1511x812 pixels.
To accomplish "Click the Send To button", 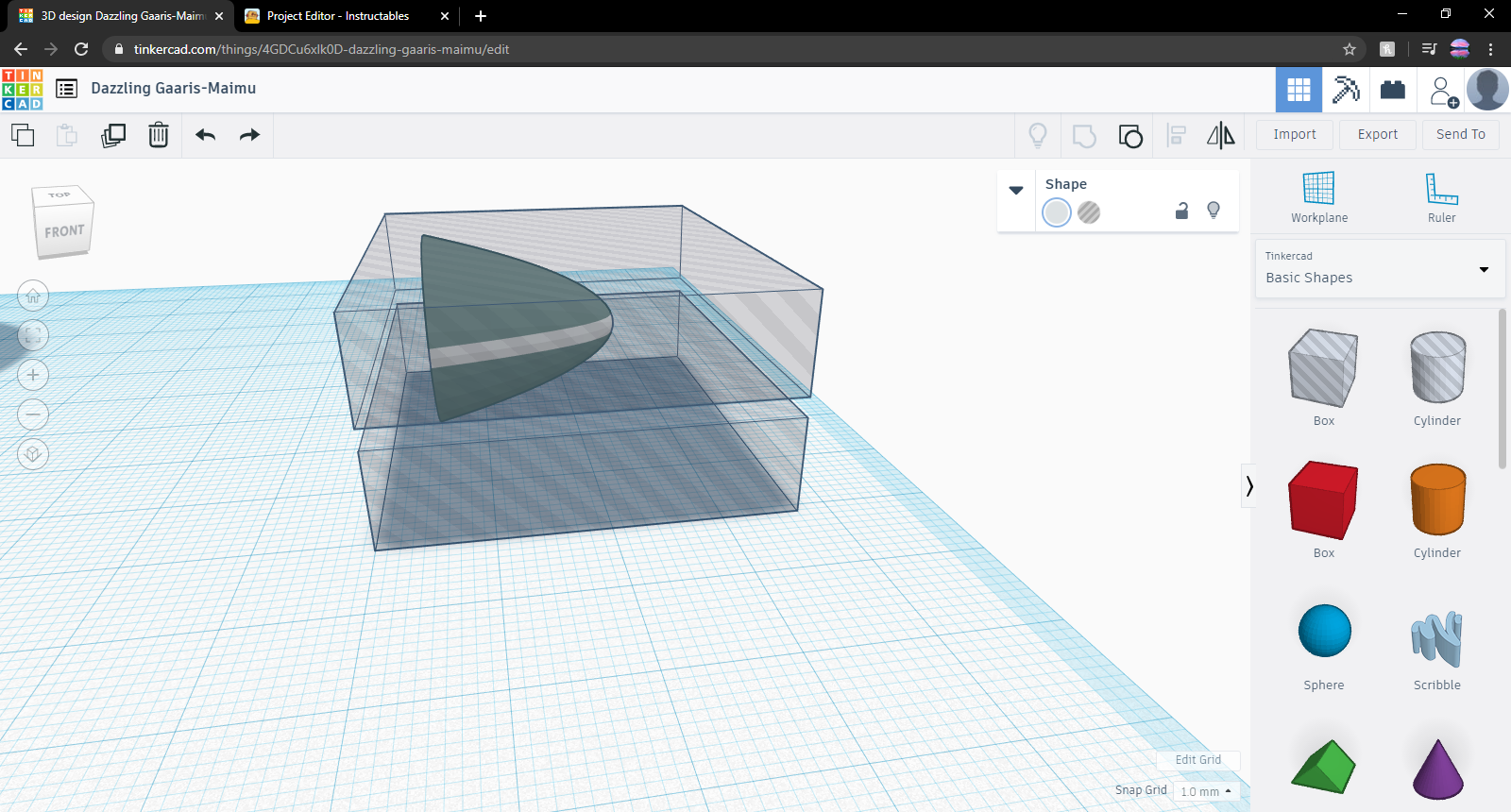I will 1461,135.
